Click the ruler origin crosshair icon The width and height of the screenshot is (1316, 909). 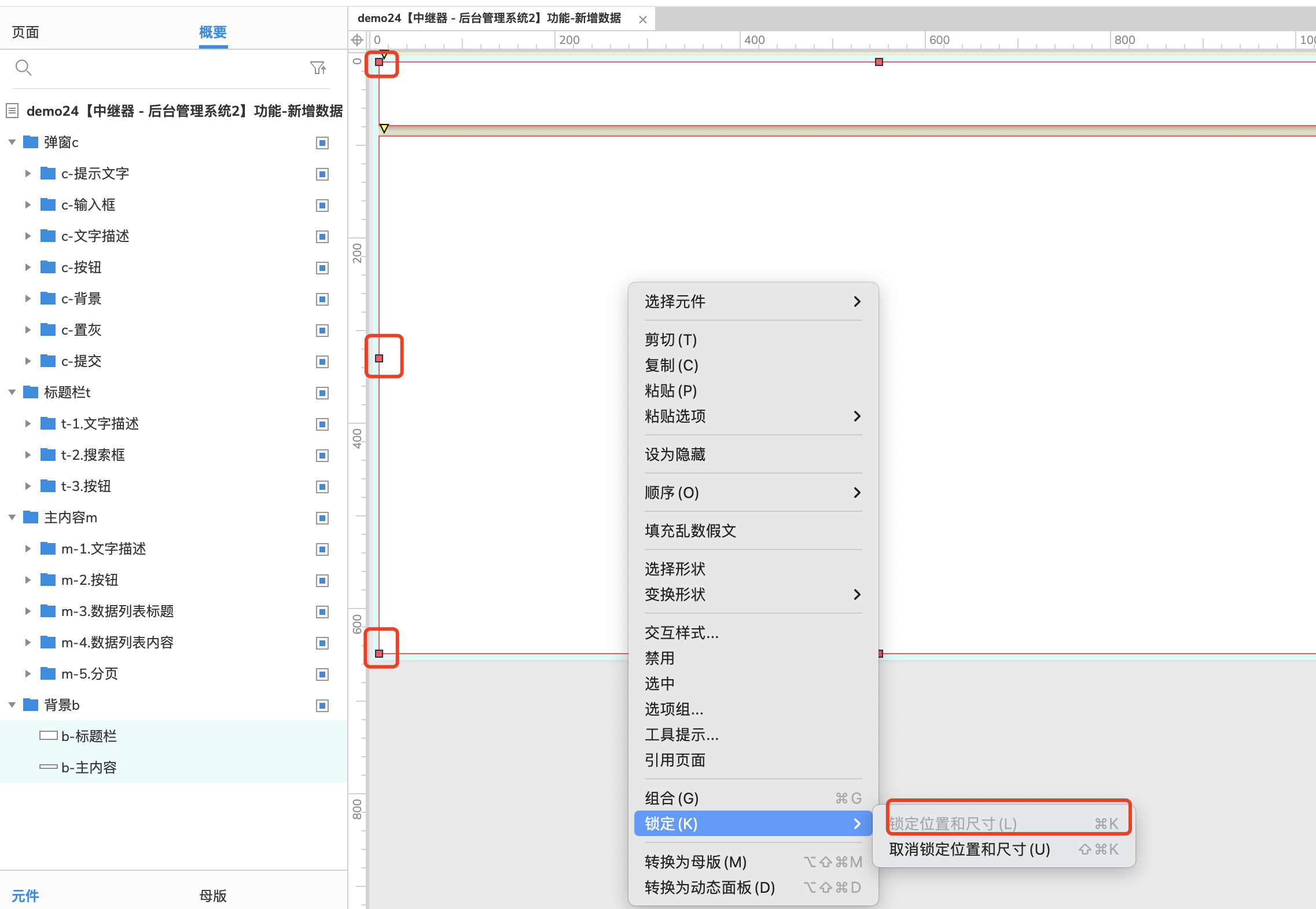click(357, 40)
